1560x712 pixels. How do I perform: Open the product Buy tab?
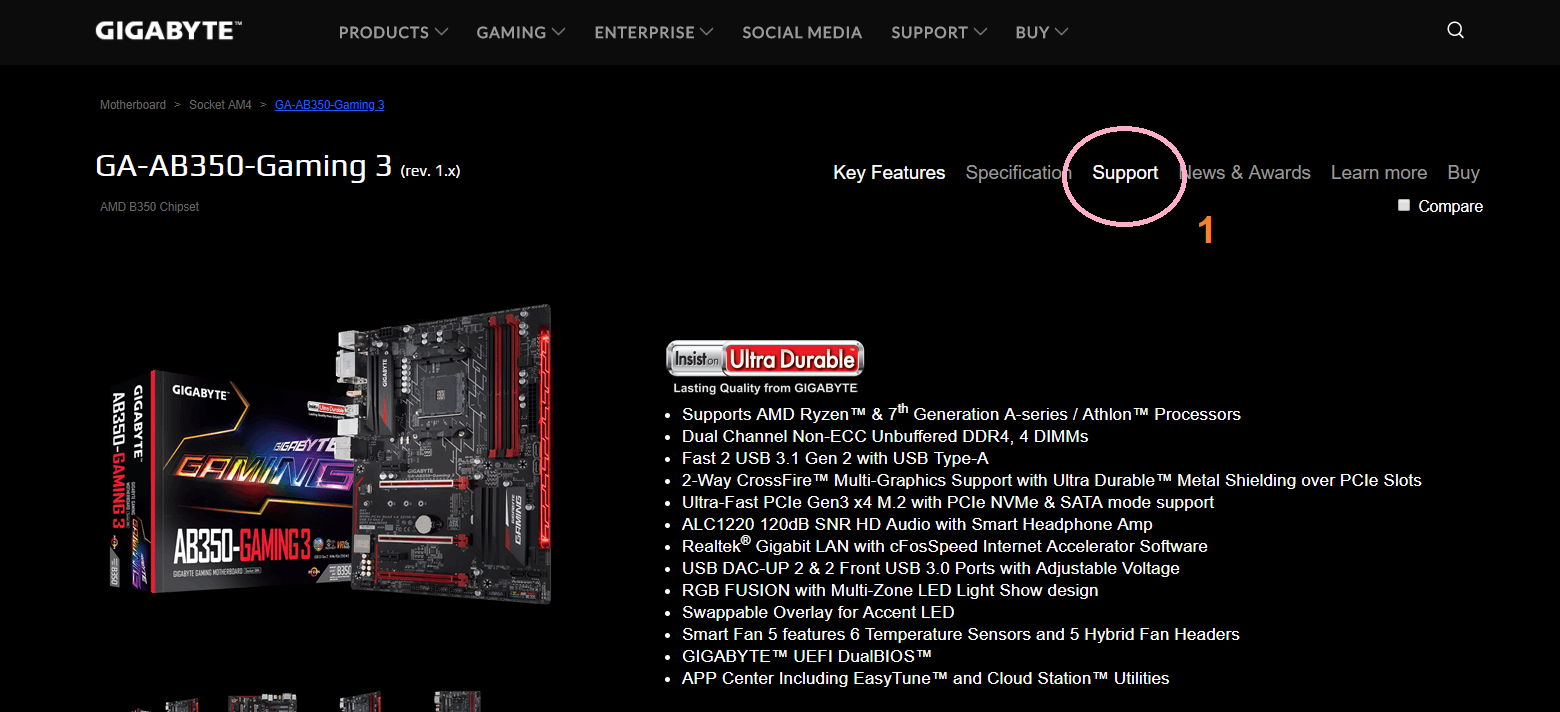point(1463,173)
